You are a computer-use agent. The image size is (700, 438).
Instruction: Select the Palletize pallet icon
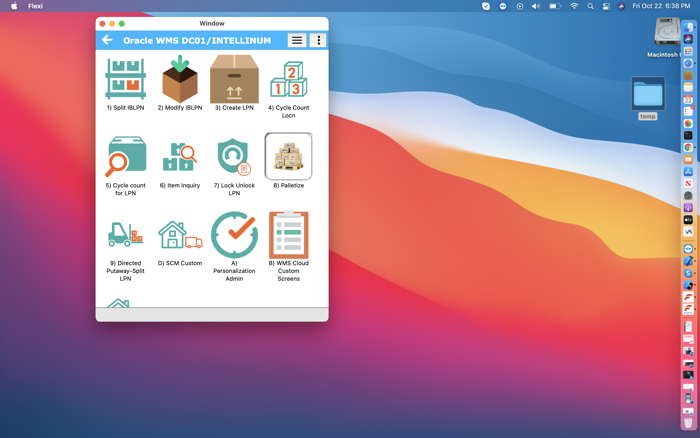[x=288, y=156]
